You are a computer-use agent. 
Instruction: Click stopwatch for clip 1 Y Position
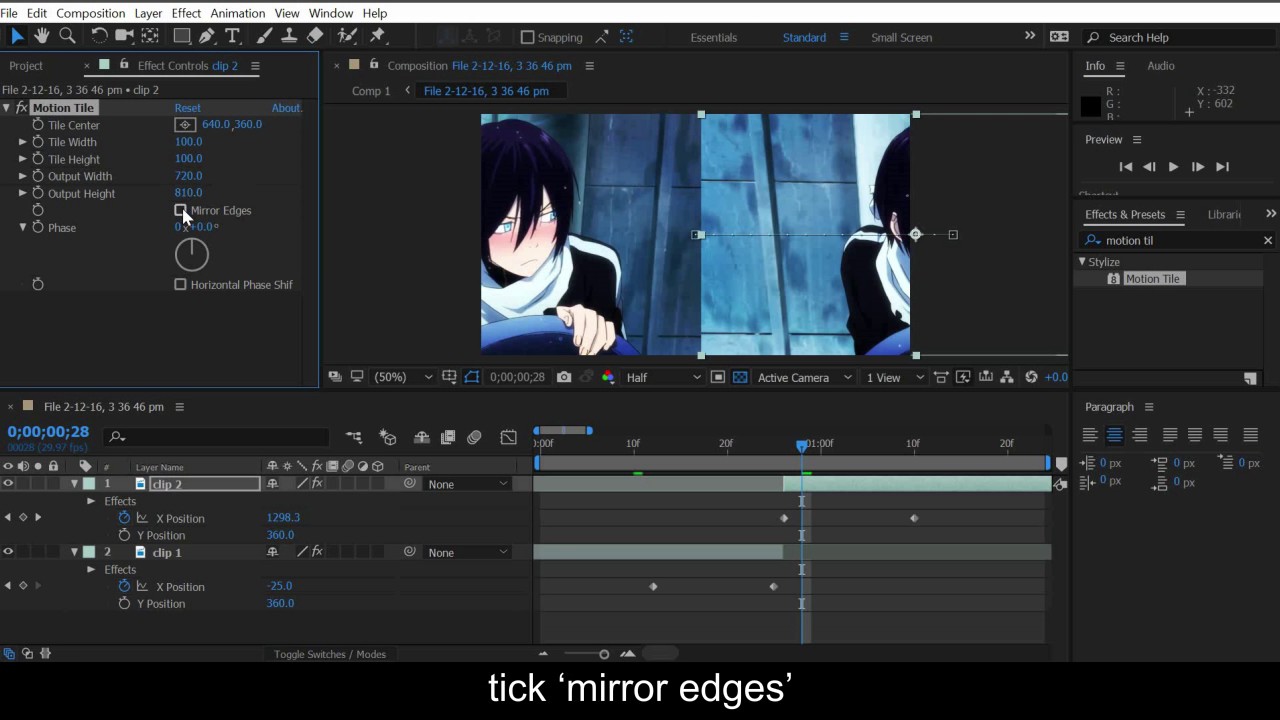pyautogui.click(x=124, y=603)
